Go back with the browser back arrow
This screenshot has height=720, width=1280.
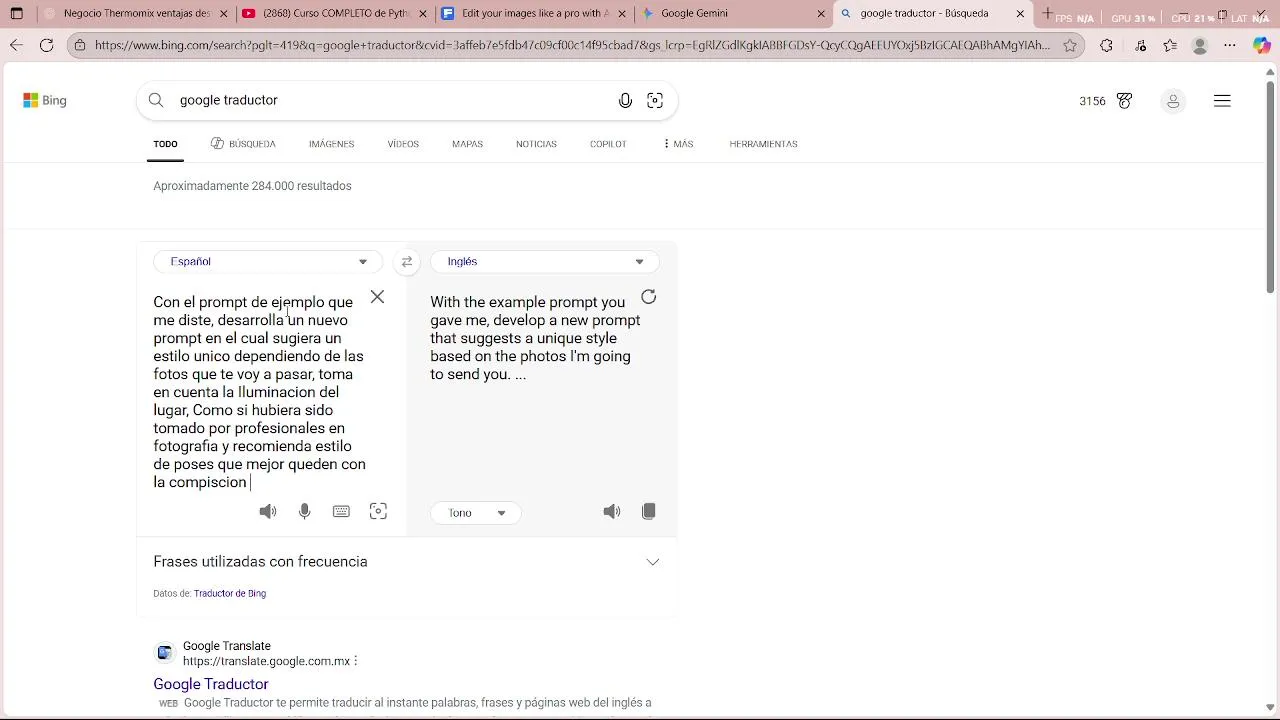16,45
